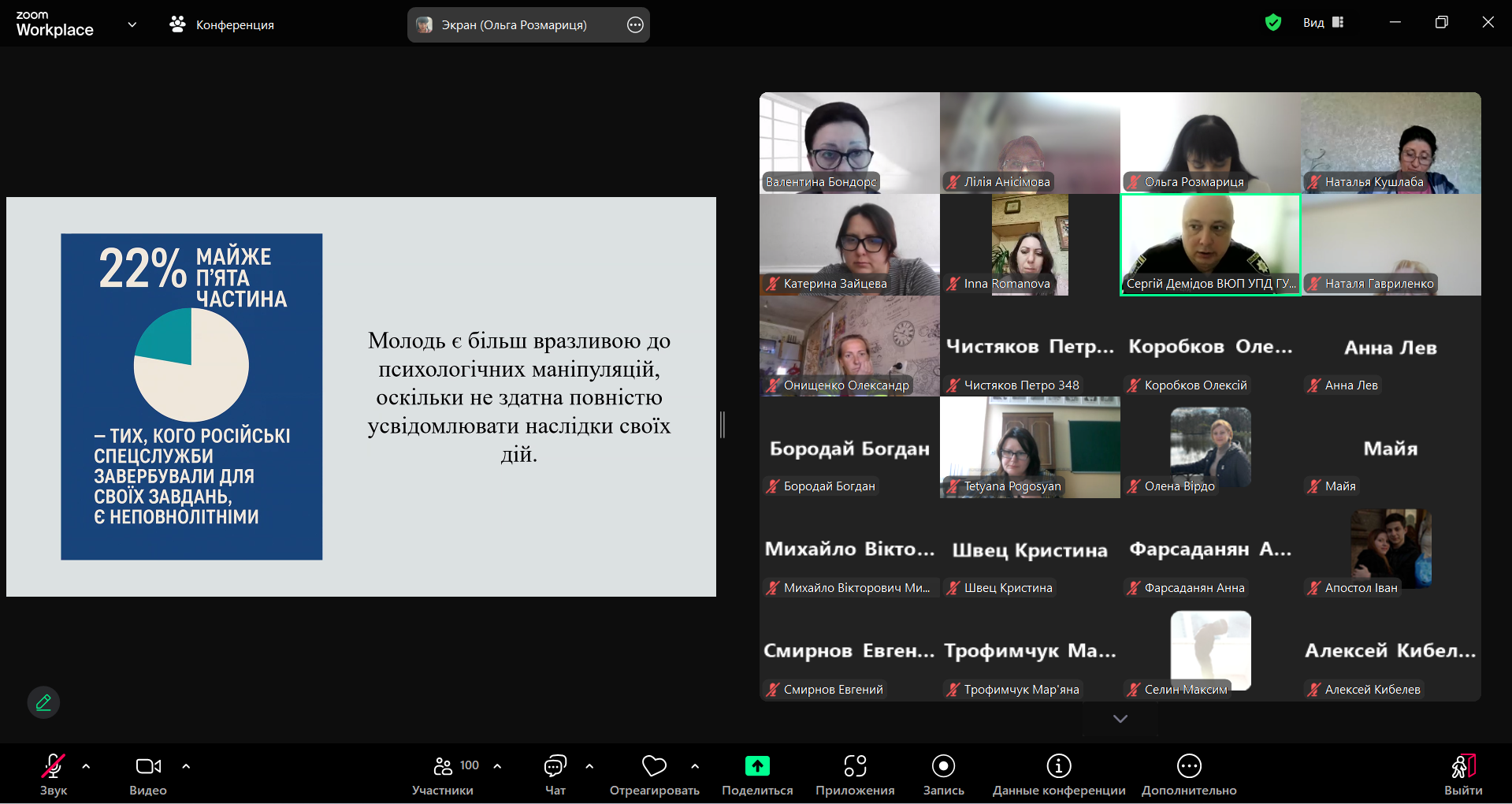This screenshot has height=804, width=1512.
Task: Click Бородай Богдан participant tile
Action: pos(849,447)
